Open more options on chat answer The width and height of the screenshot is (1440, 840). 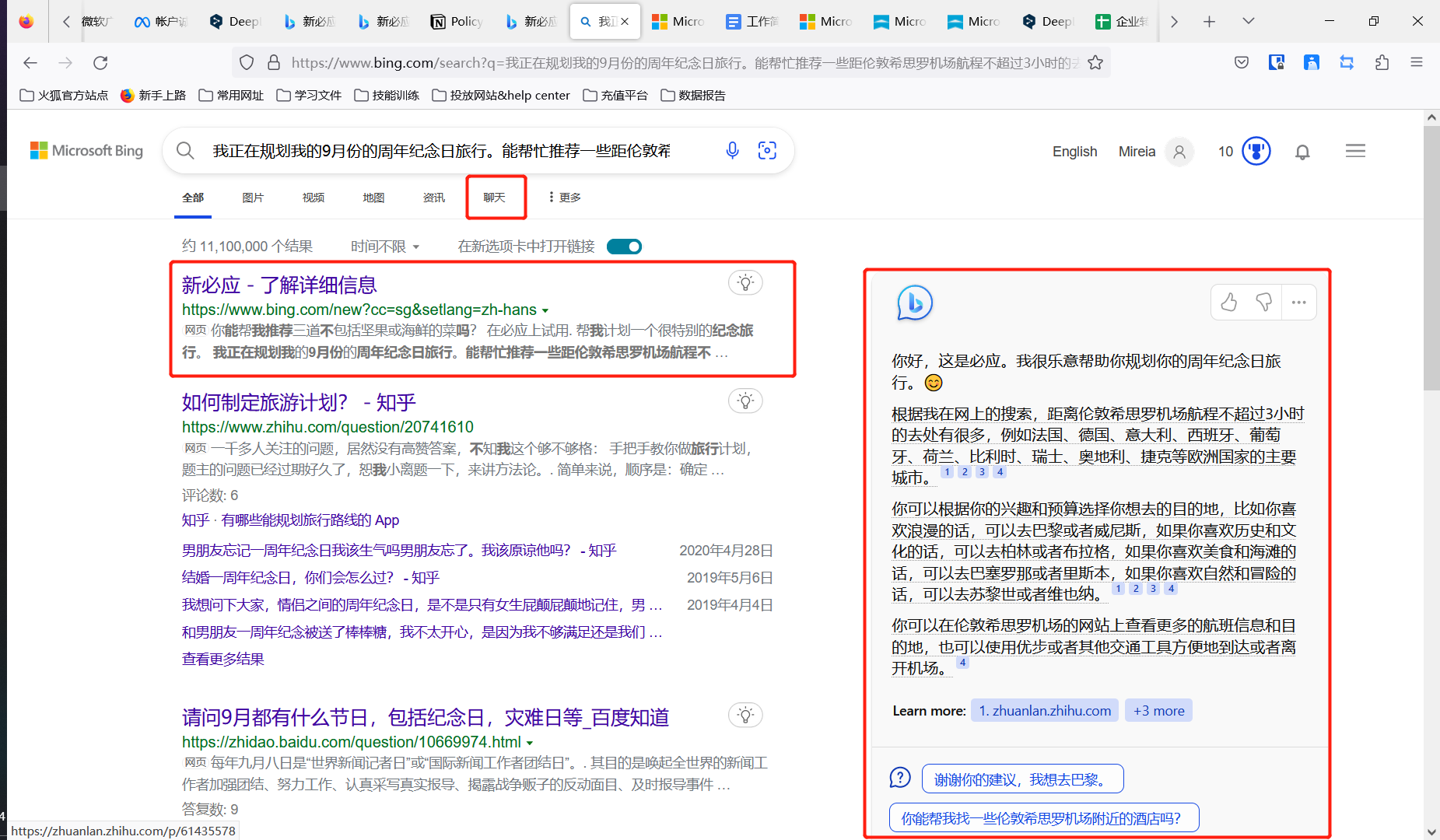coord(1298,303)
